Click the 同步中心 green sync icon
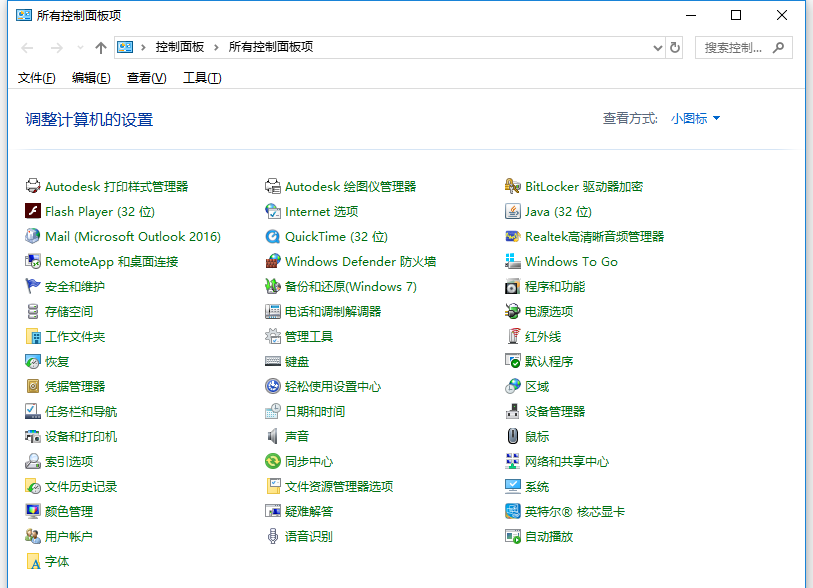This screenshot has width=813, height=588. tap(273, 461)
